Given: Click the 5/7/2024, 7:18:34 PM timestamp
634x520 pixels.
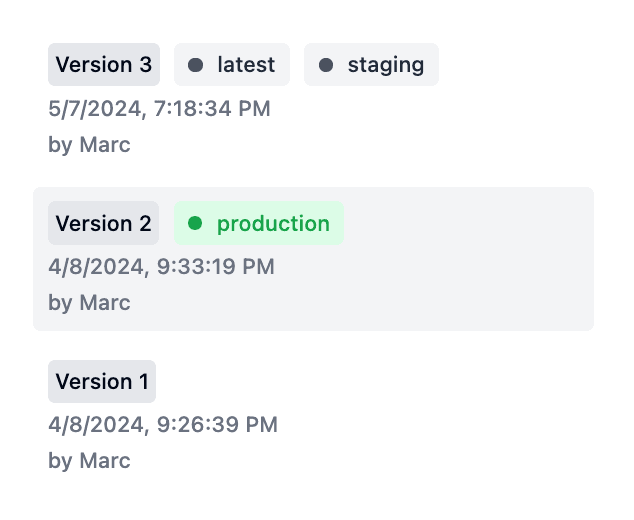Looking at the screenshot, I should pos(159,108).
